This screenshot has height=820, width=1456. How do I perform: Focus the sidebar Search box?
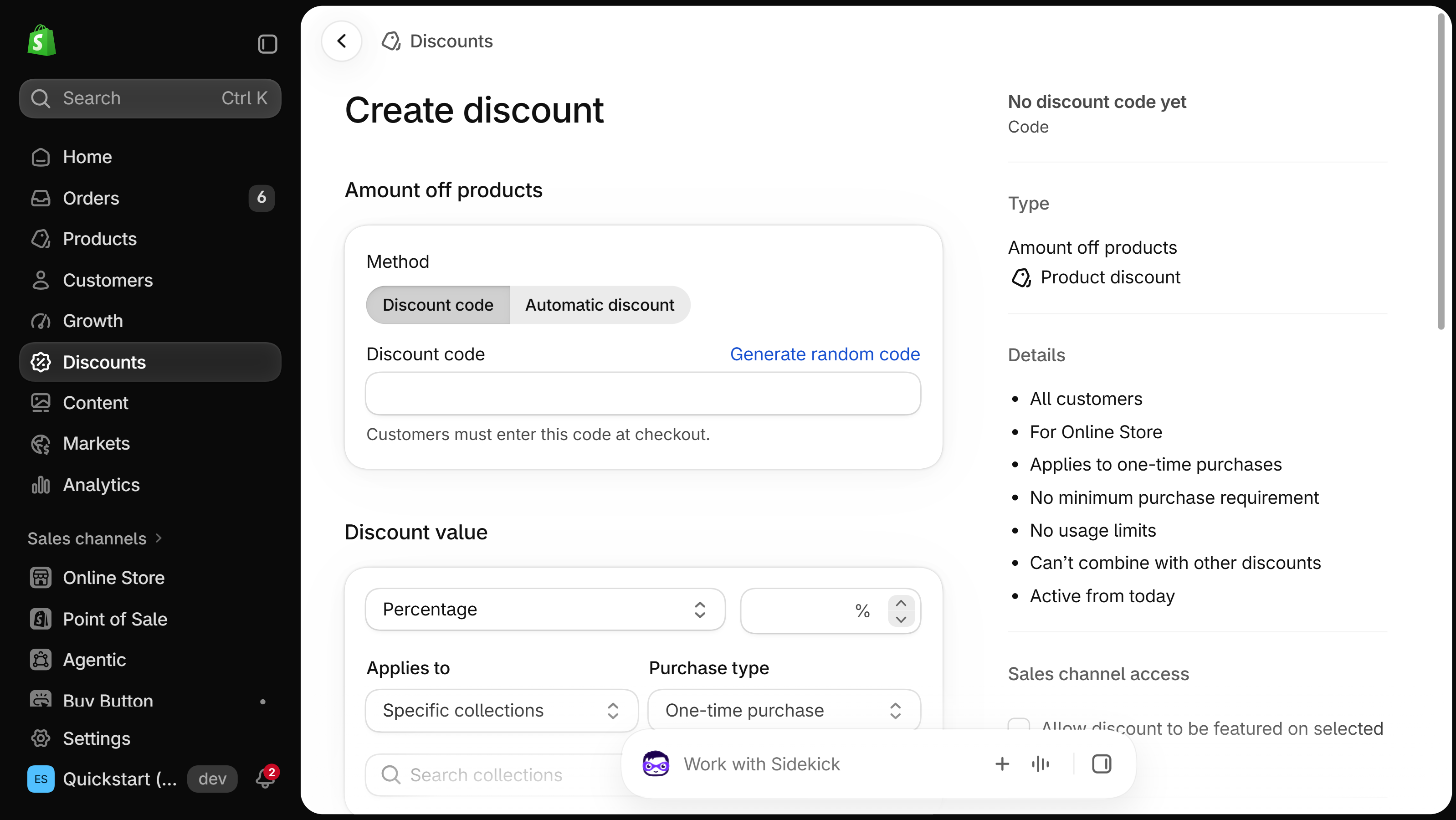(150, 98)
